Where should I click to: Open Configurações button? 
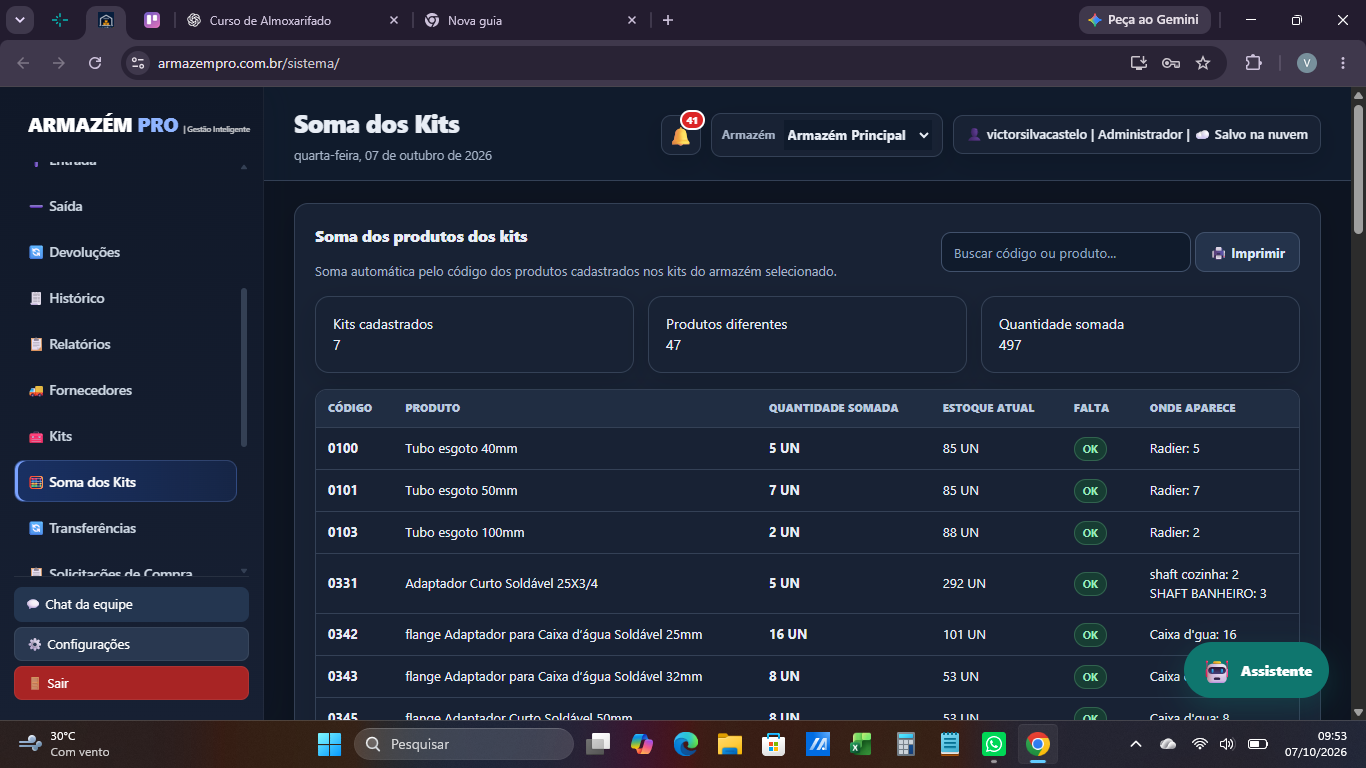(x=131, y=644)
